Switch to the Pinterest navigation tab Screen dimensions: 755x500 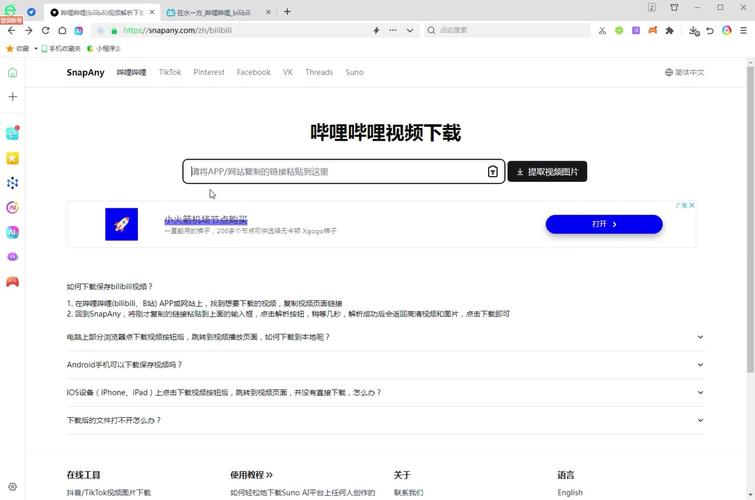209,73
